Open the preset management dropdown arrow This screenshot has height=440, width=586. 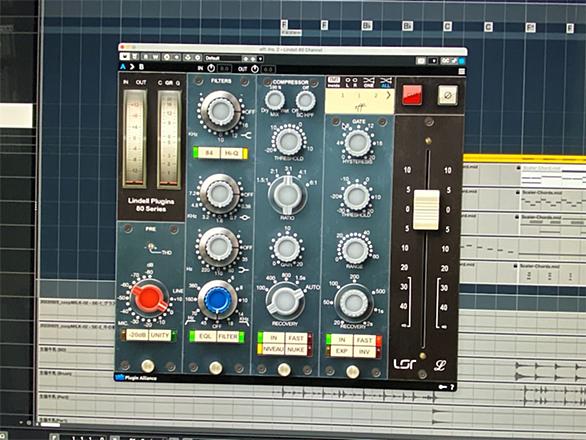[x=260, y=59]
